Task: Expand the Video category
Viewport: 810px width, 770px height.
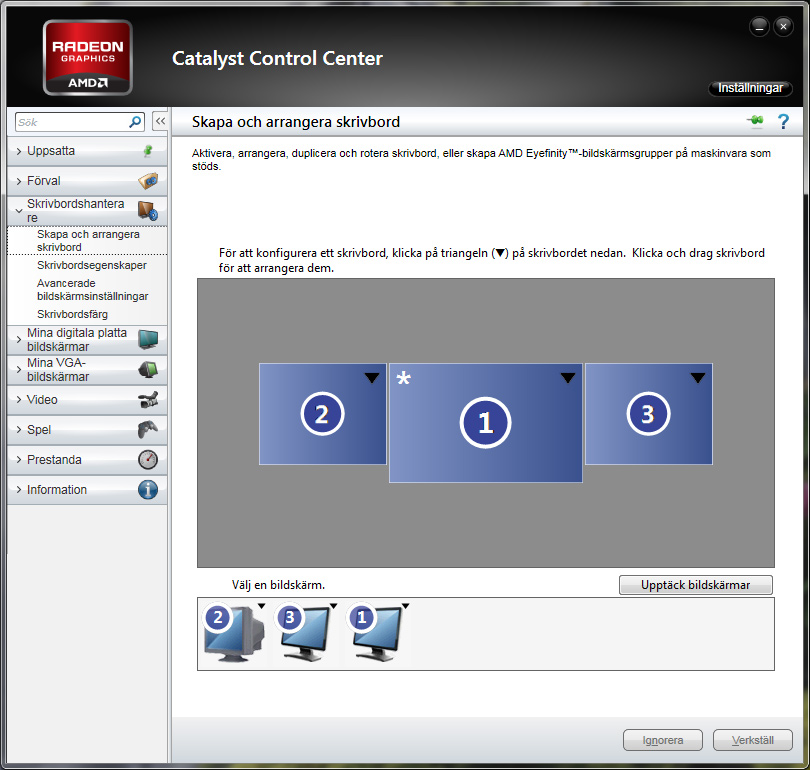Action: click(x=43, y=400)
